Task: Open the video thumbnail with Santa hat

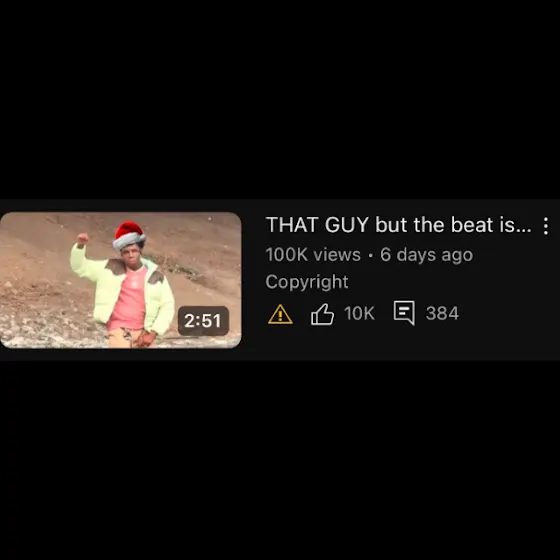Action: [120, 280]
